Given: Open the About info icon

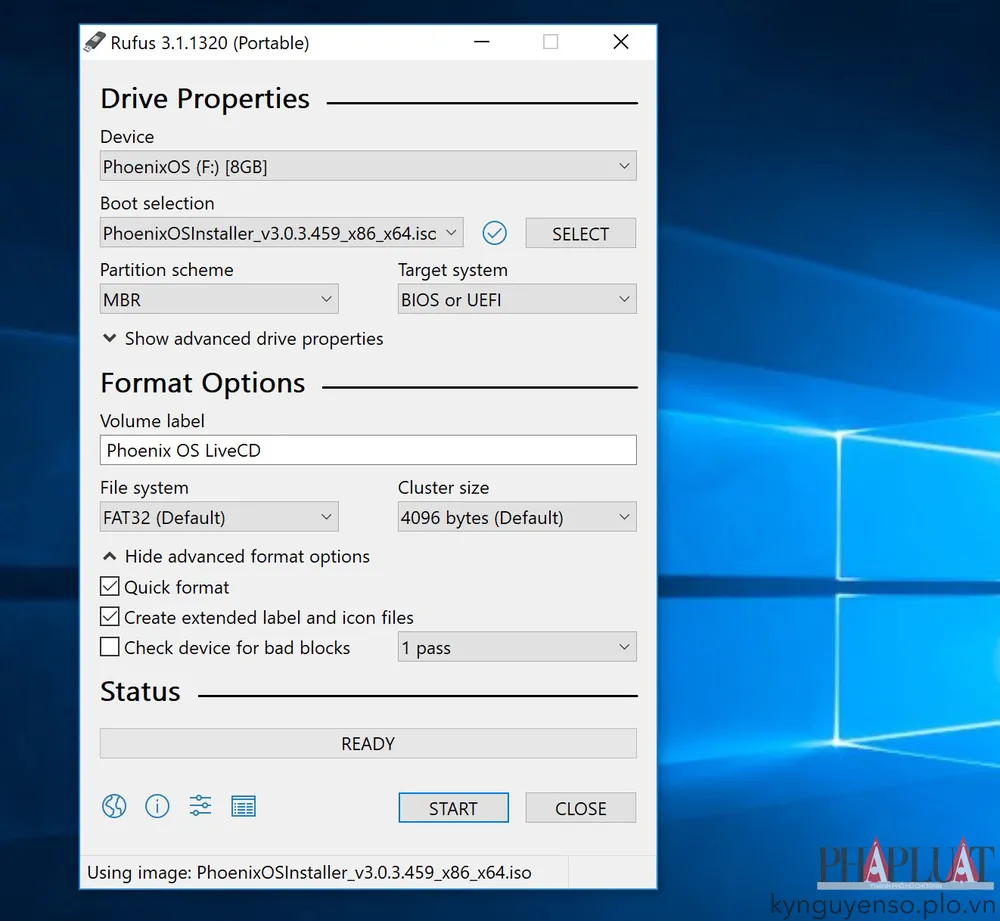Looking at the screenshot, I should pos(157,806).
